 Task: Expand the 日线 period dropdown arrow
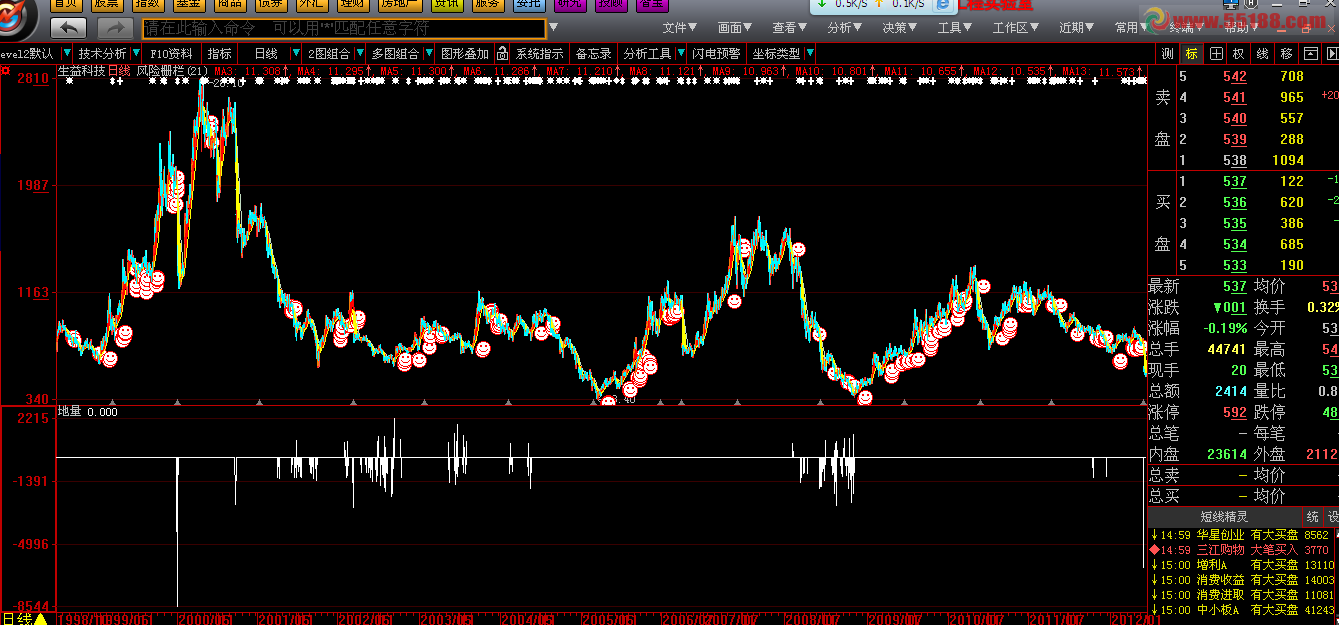295,53
